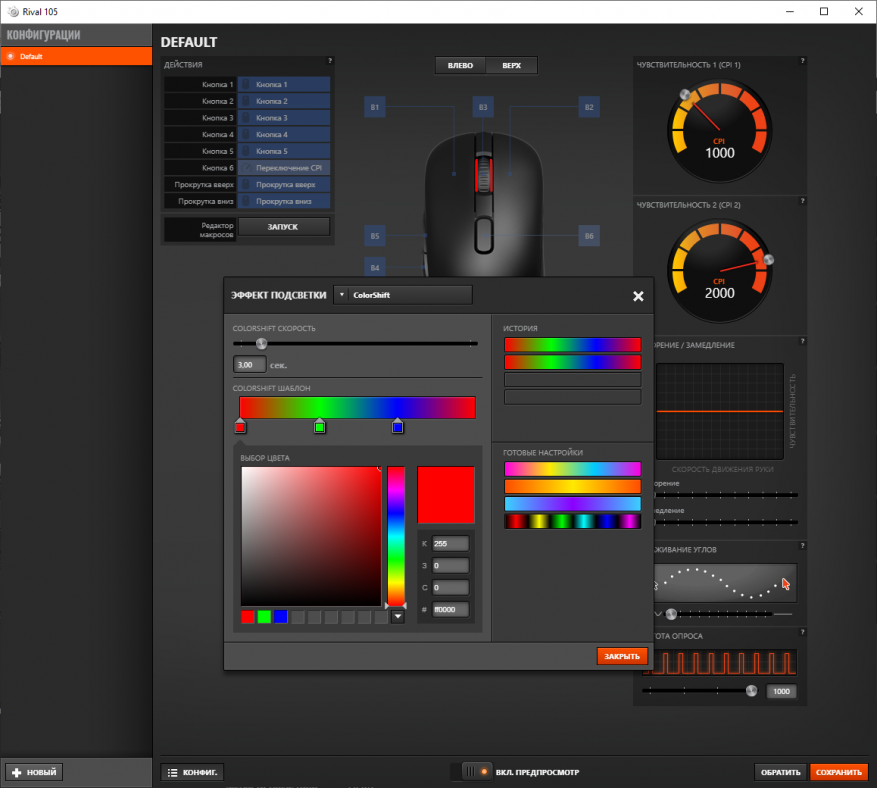The image size is (877, 788).
Task: Open help icon for CPI 2 sensitivity
Action: click(803, 200)
